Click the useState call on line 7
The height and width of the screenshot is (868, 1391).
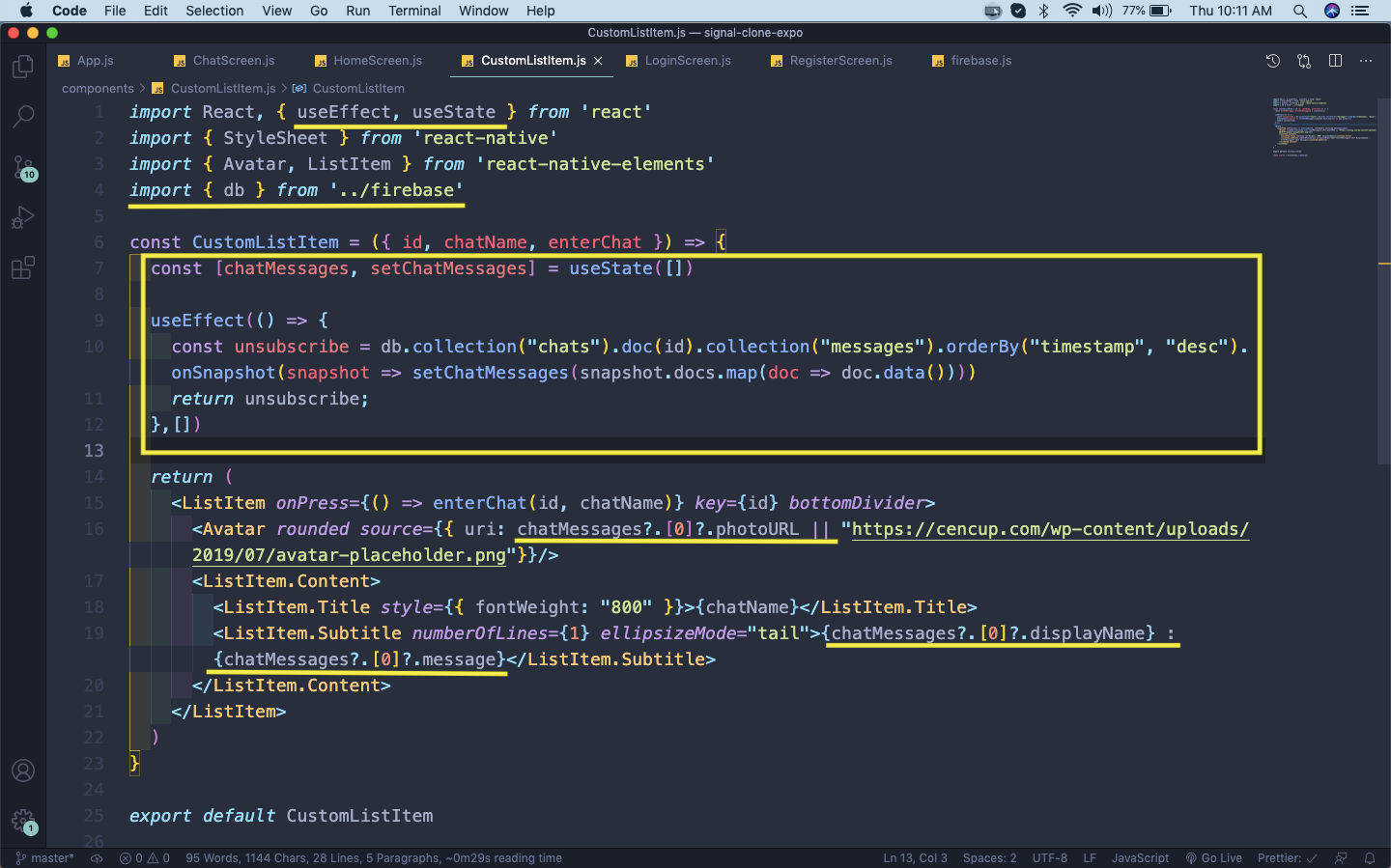610,268
